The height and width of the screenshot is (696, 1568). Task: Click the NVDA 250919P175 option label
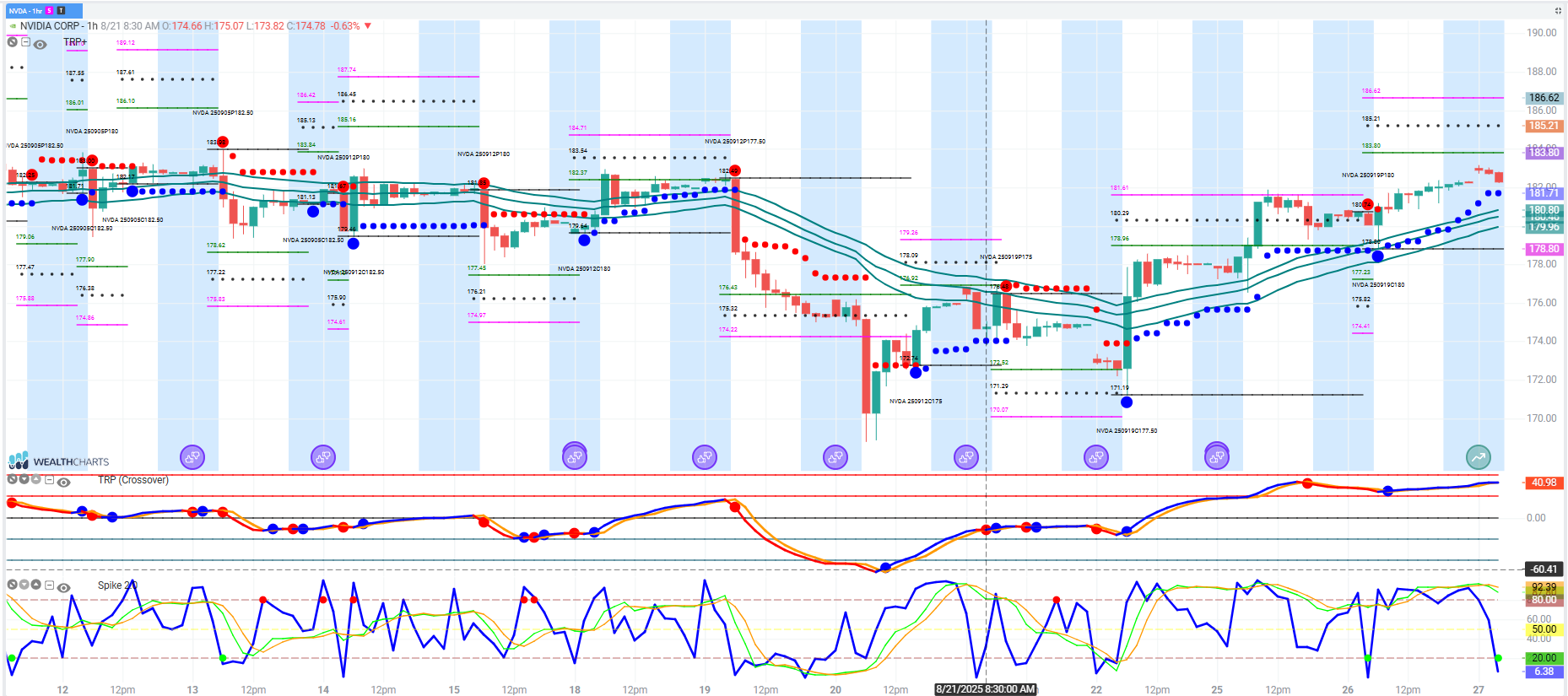1006,257
